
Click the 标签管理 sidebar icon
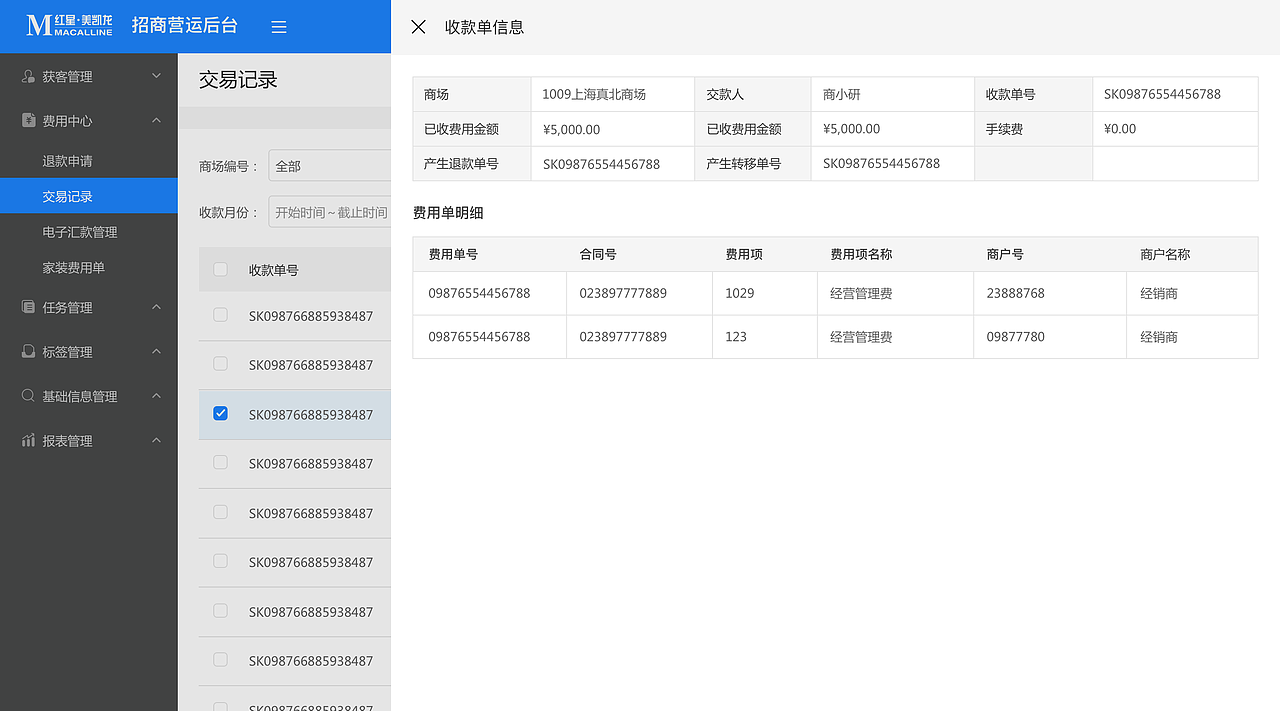coord(28,351)
